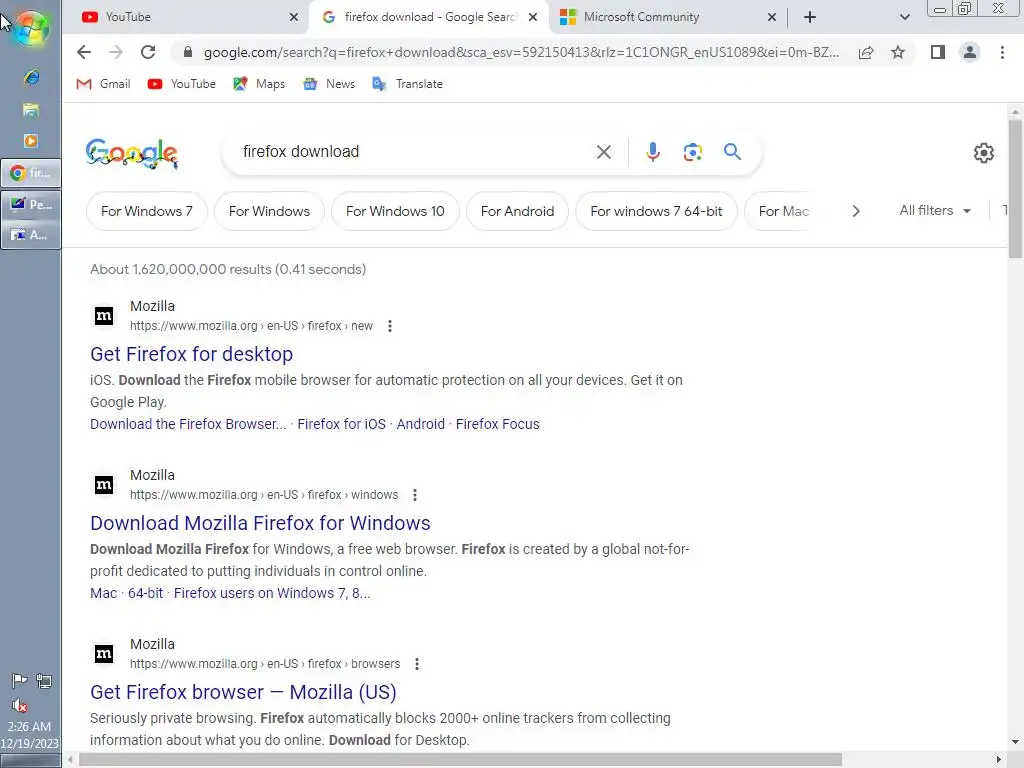Open the Chrome three-dot menu

point(1002,52)
